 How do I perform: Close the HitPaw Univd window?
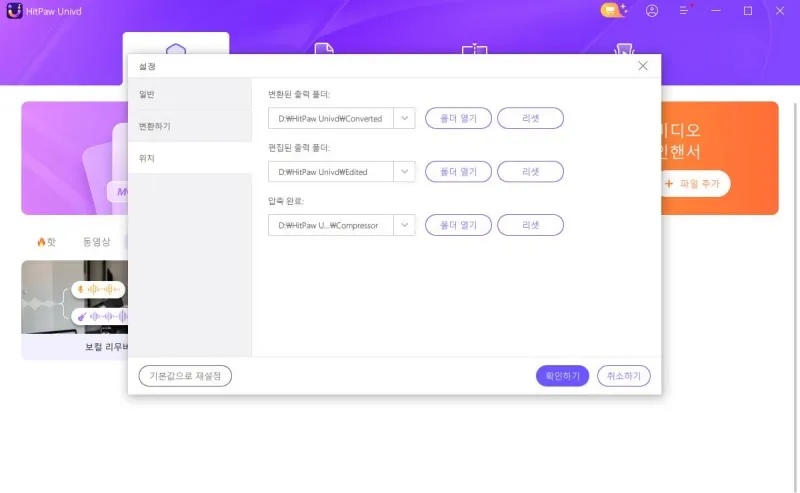coord(780,11)
